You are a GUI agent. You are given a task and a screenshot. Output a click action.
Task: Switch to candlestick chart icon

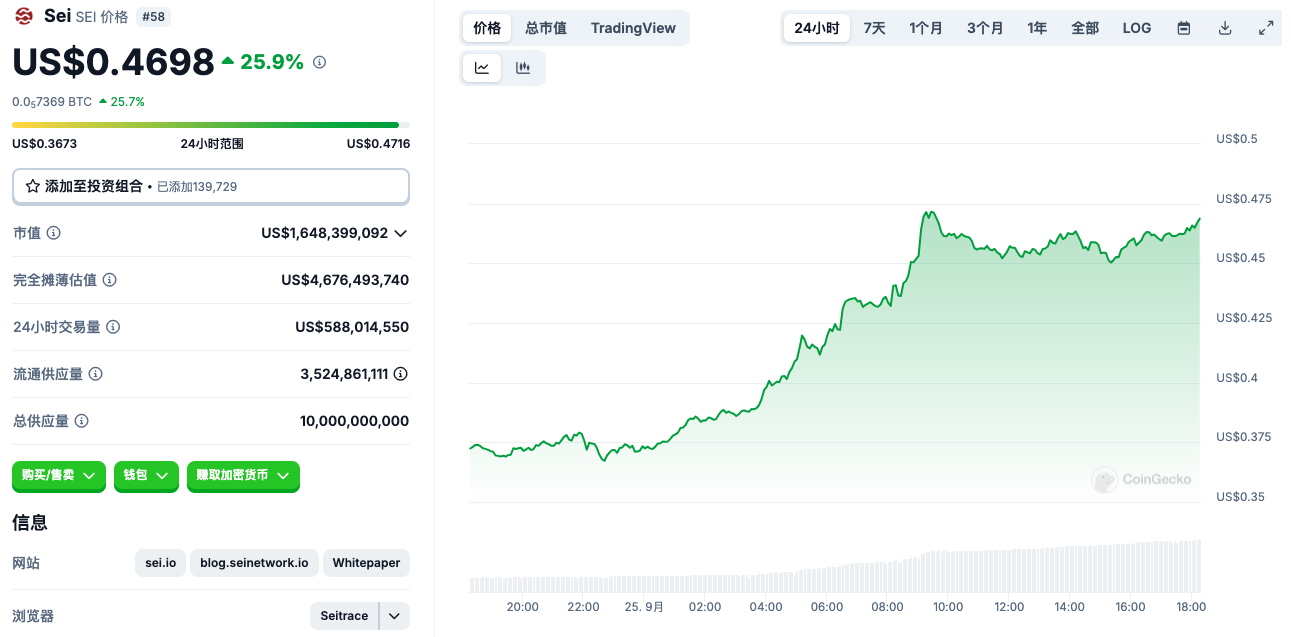[x=523, y=68]
